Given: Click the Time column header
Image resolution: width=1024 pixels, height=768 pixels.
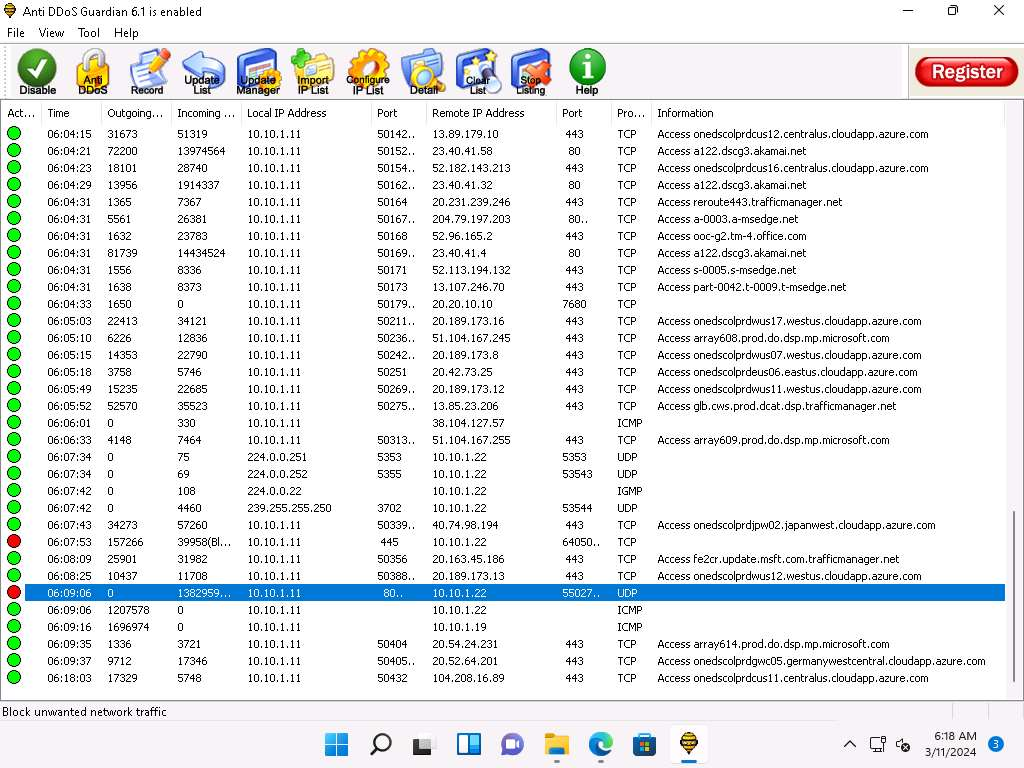Looking at the screenshot, I should [59, 113].
